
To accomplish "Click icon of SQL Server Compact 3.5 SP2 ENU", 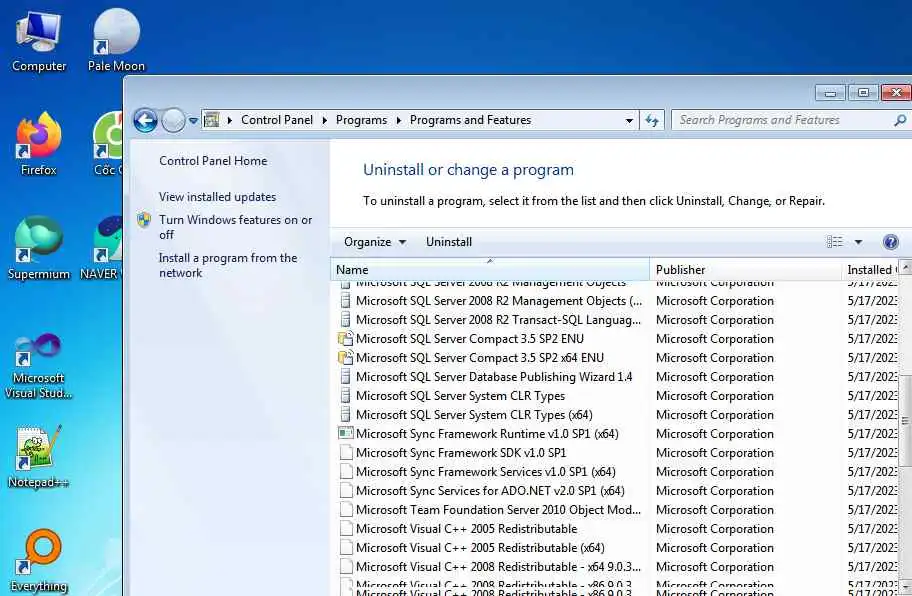I will [345, 338].
